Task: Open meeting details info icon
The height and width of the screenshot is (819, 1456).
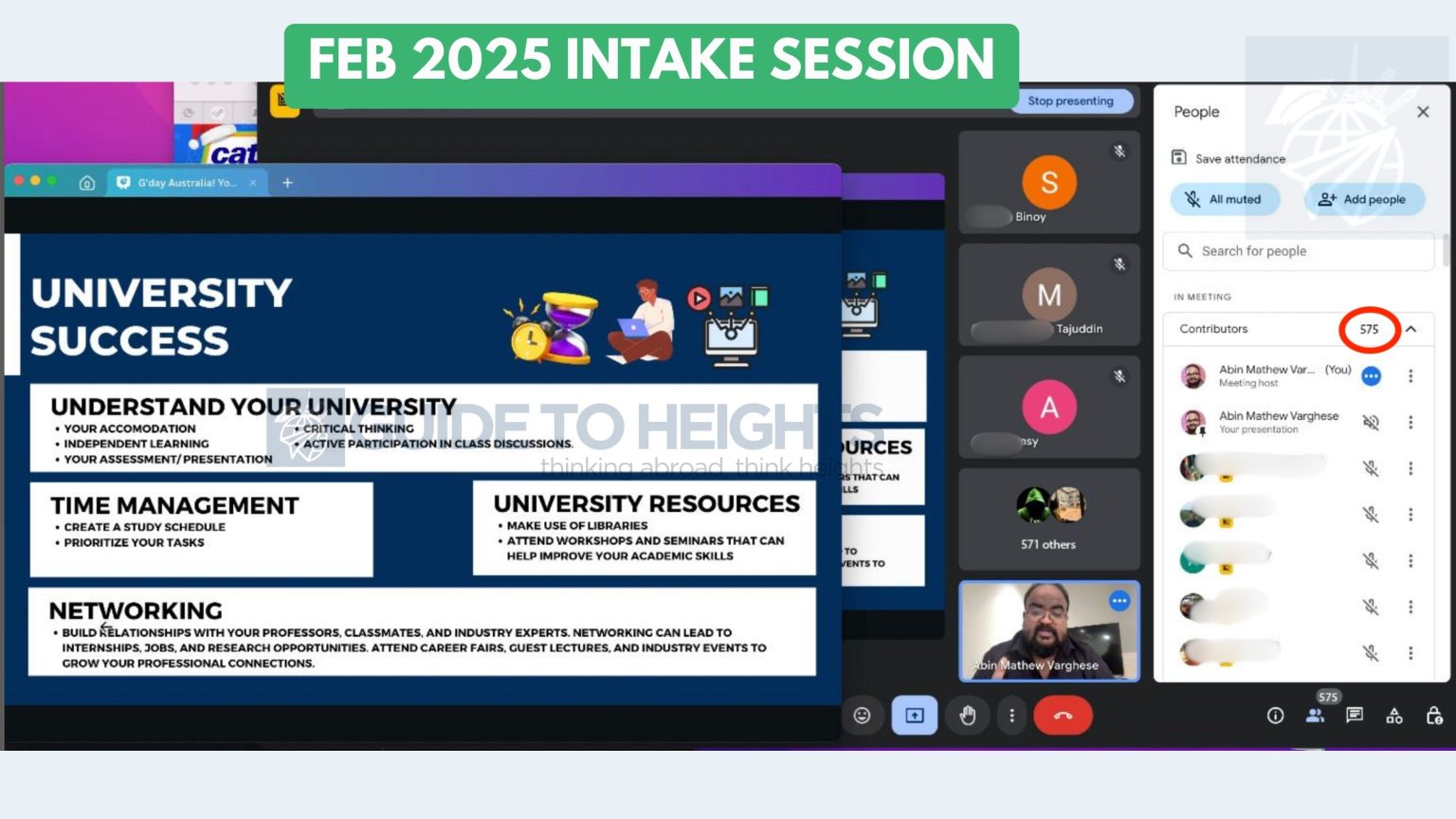Action: click(1275, 716)
